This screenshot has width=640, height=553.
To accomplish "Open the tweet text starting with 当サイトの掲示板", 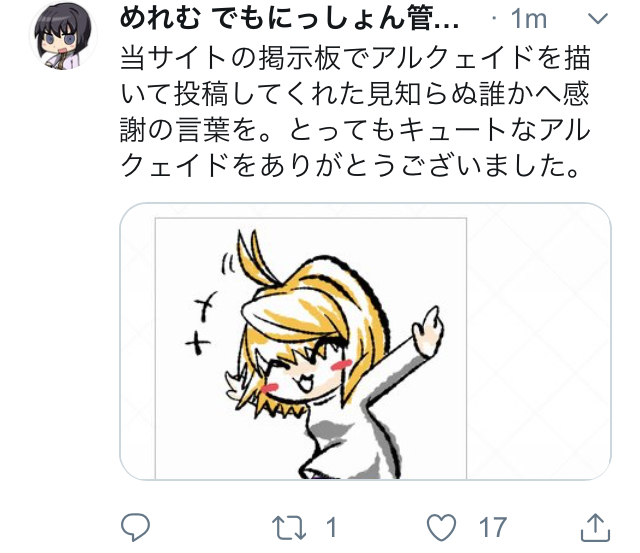I will coord(355,111).
